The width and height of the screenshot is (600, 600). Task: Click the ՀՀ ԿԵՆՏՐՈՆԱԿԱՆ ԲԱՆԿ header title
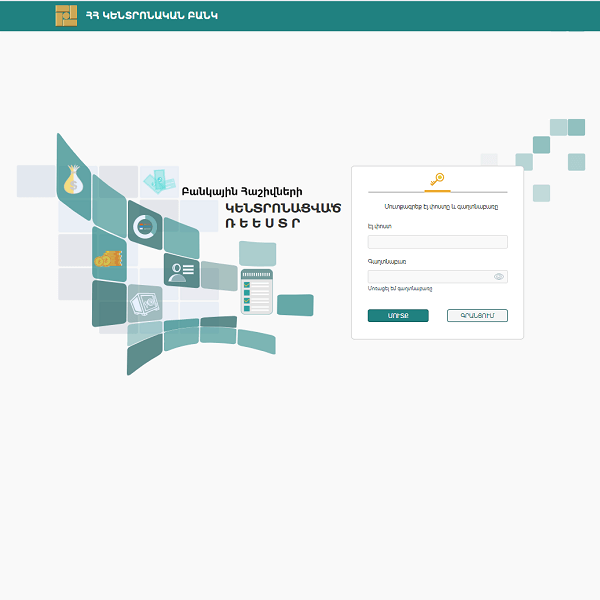point(151,16)
